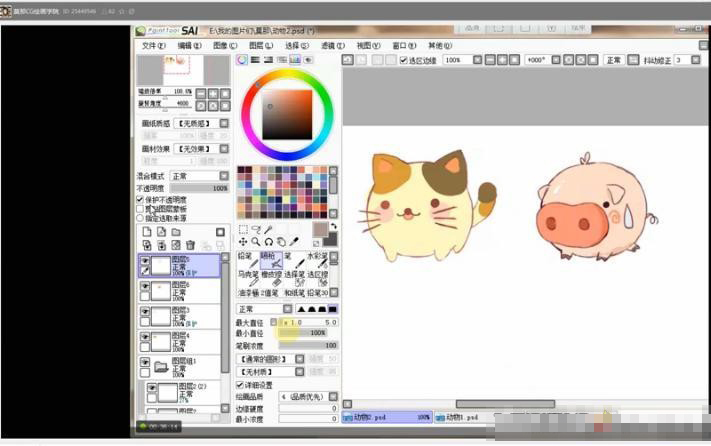Show the RGB slider panel
This screenshot has height=446, width=711.
(255, 60)
